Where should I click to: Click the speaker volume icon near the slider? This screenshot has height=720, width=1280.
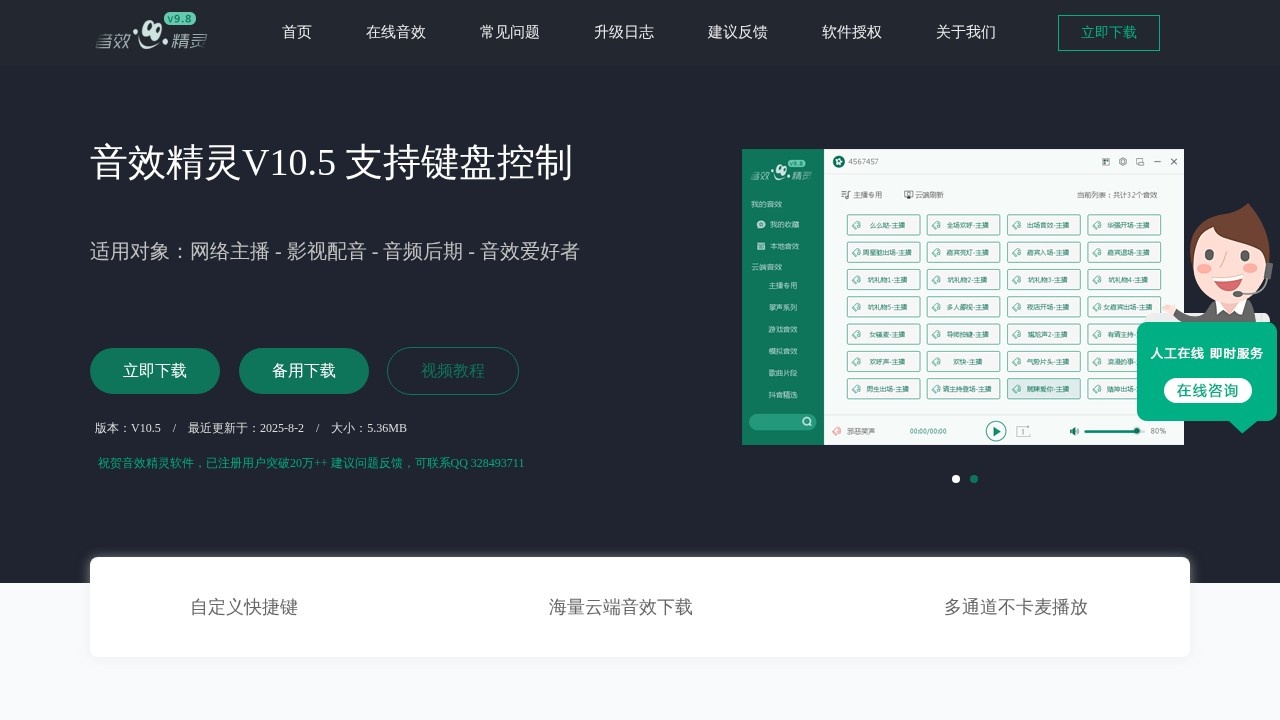click(x=1074, y=431)
